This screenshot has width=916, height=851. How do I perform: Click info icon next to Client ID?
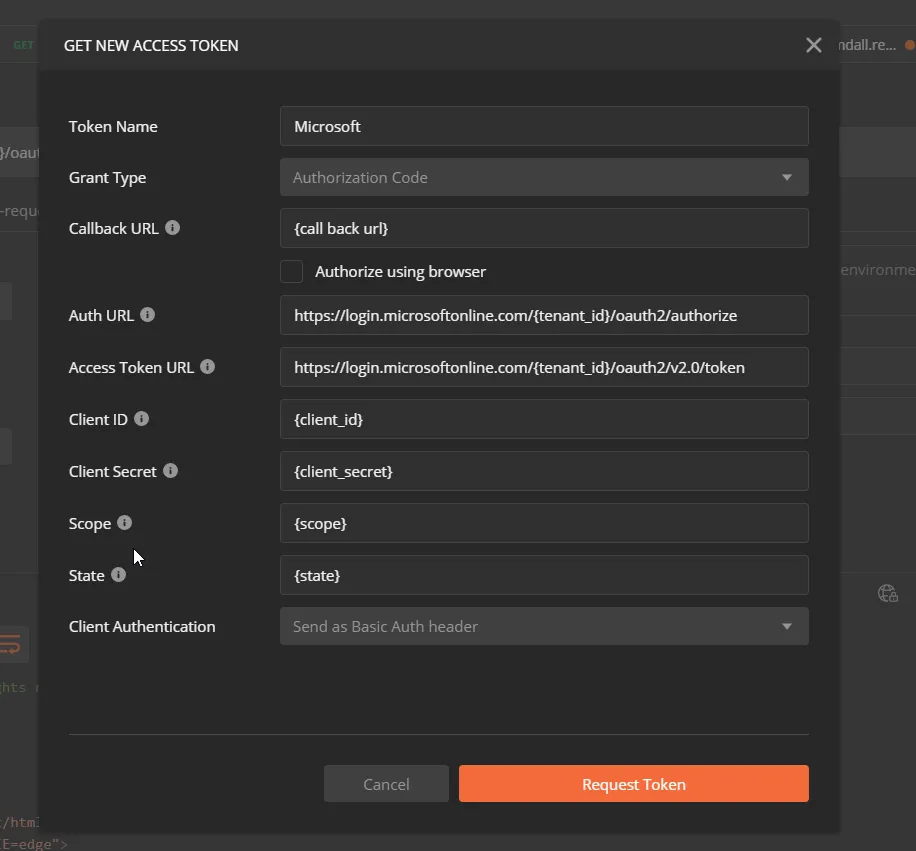tap(142, 419)
